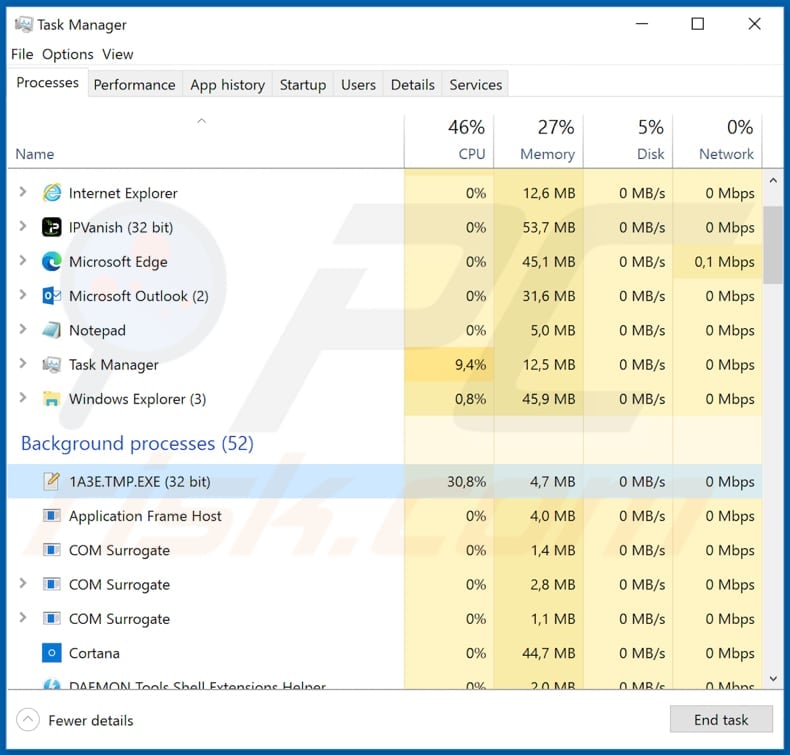Sort by the Name column header
790x755 pixels.
coord(206,140)
